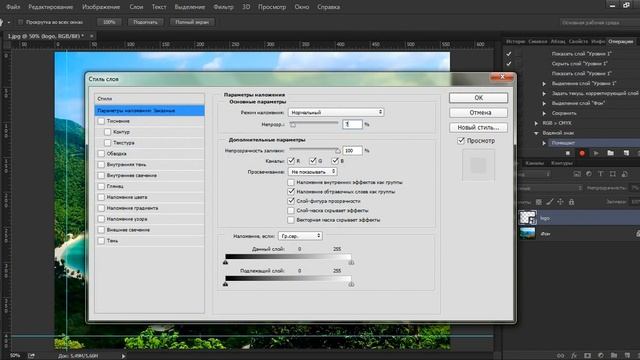Click the play action button in Actions panel
This screenshot has width=640, height=360.
[x=596, y=153]
